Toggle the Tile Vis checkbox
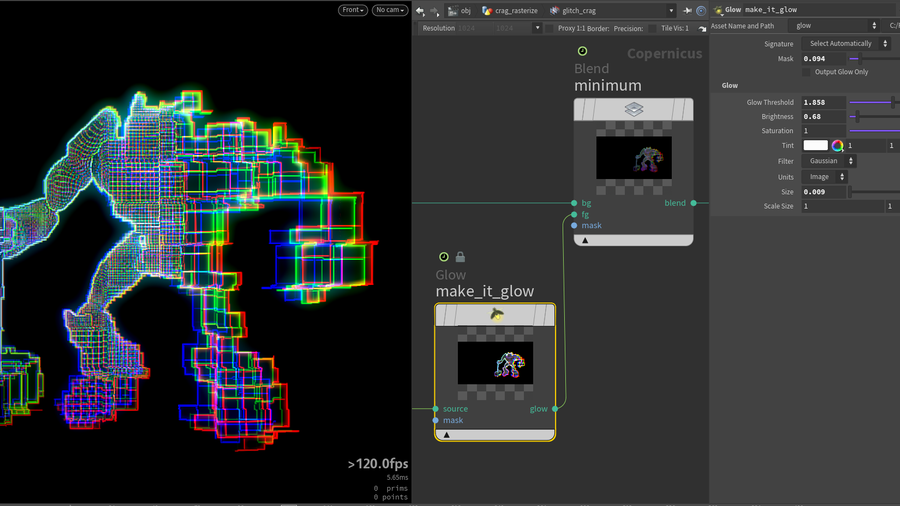Screen dimensions: 900x506 [653, 28]
